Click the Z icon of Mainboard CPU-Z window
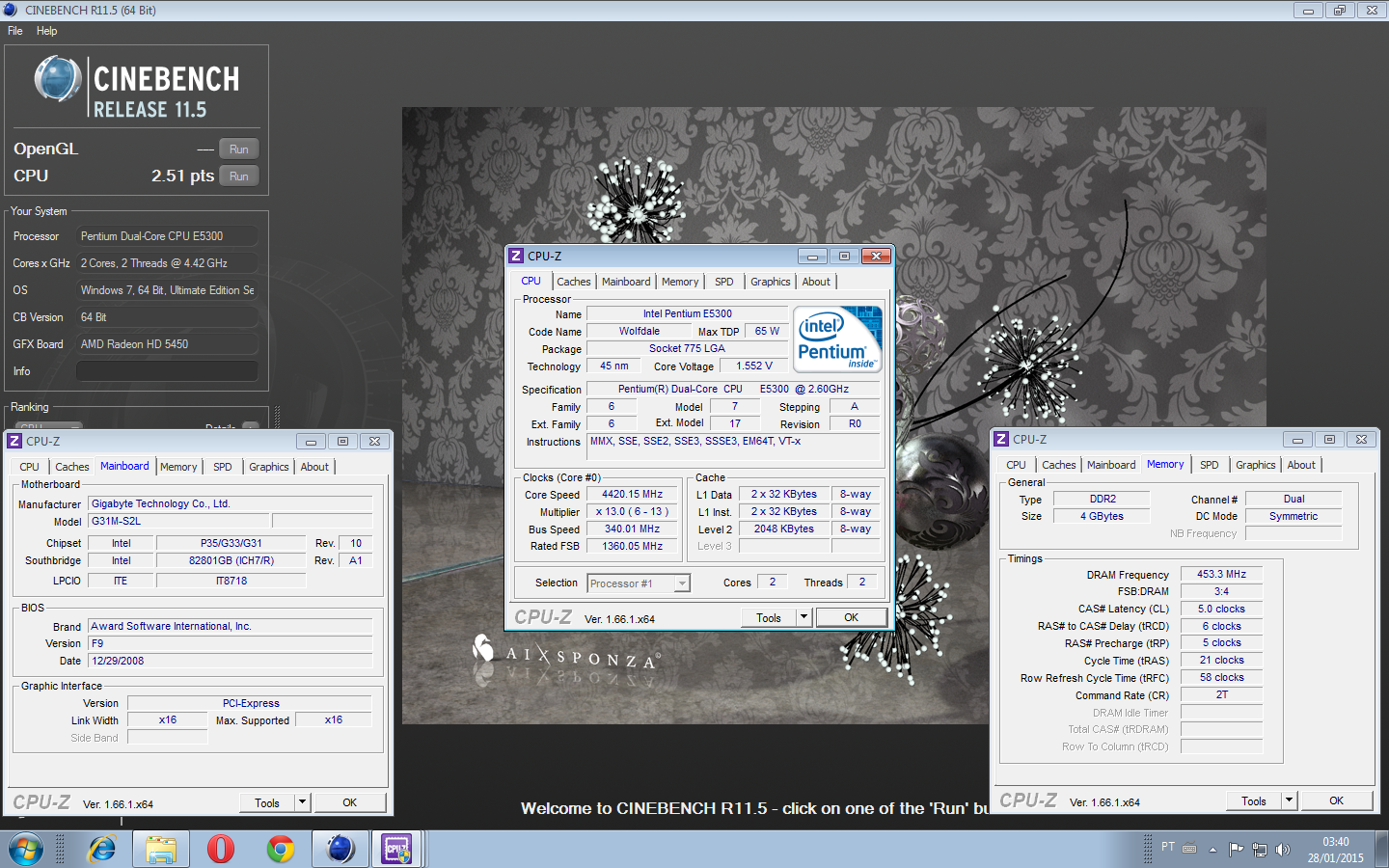Screen dimensions: 1389x868 click(14, 441)
